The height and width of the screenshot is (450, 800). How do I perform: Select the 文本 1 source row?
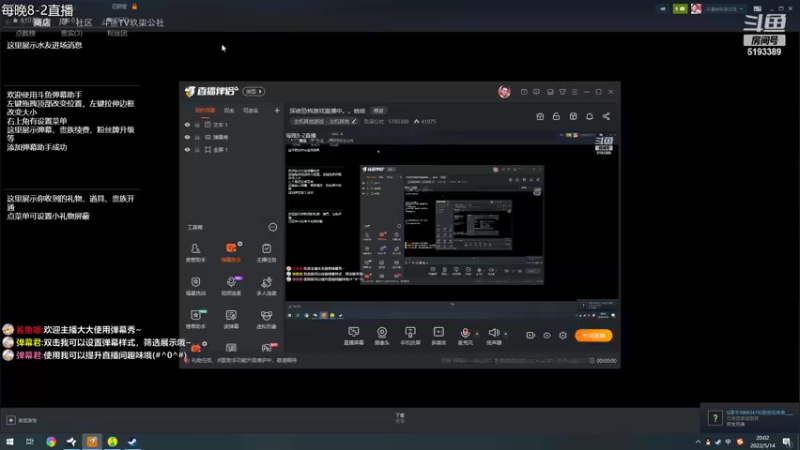pos(232,124)
